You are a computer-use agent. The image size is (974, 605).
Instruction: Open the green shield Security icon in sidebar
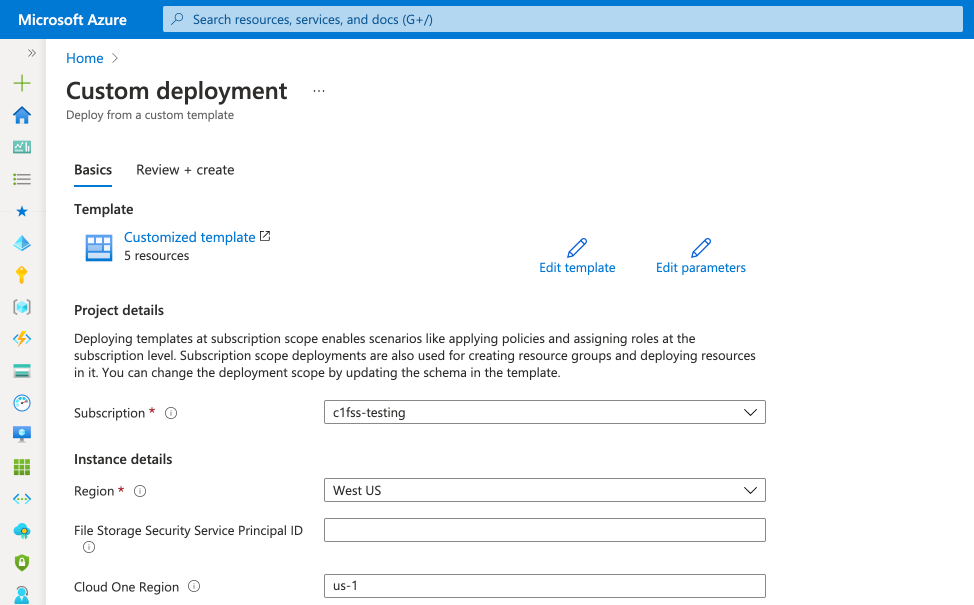pyautogui.click(x=22, y=563)
